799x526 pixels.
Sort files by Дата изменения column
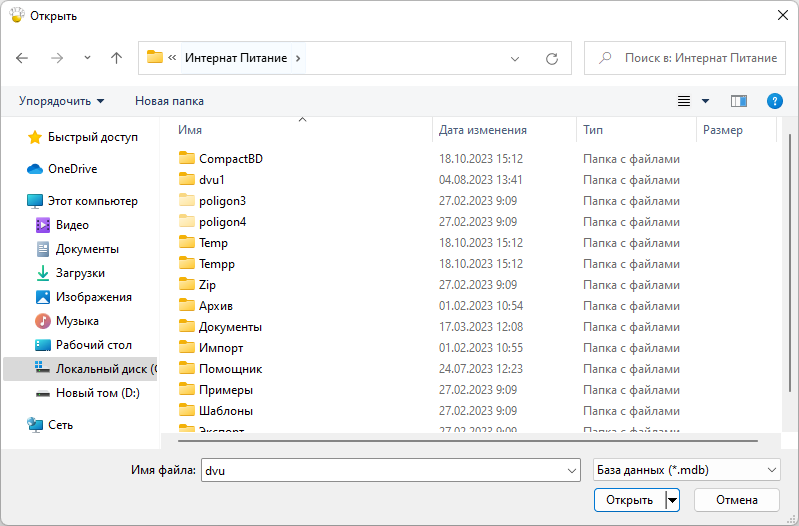pos(482,130)
